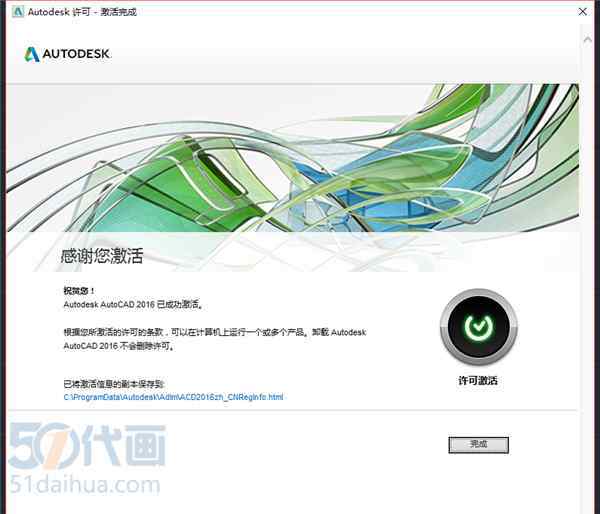Click the 许可激活 label under the icon

(x=478, y=380)
